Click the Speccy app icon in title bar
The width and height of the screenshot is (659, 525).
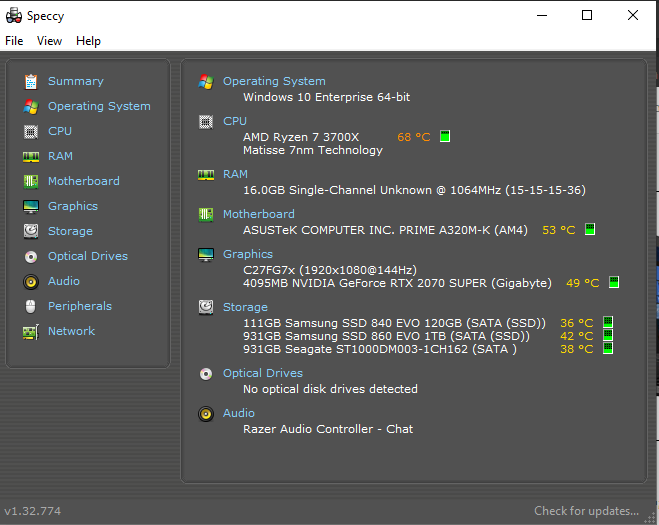pyautogui.click(x=14, y=16)
